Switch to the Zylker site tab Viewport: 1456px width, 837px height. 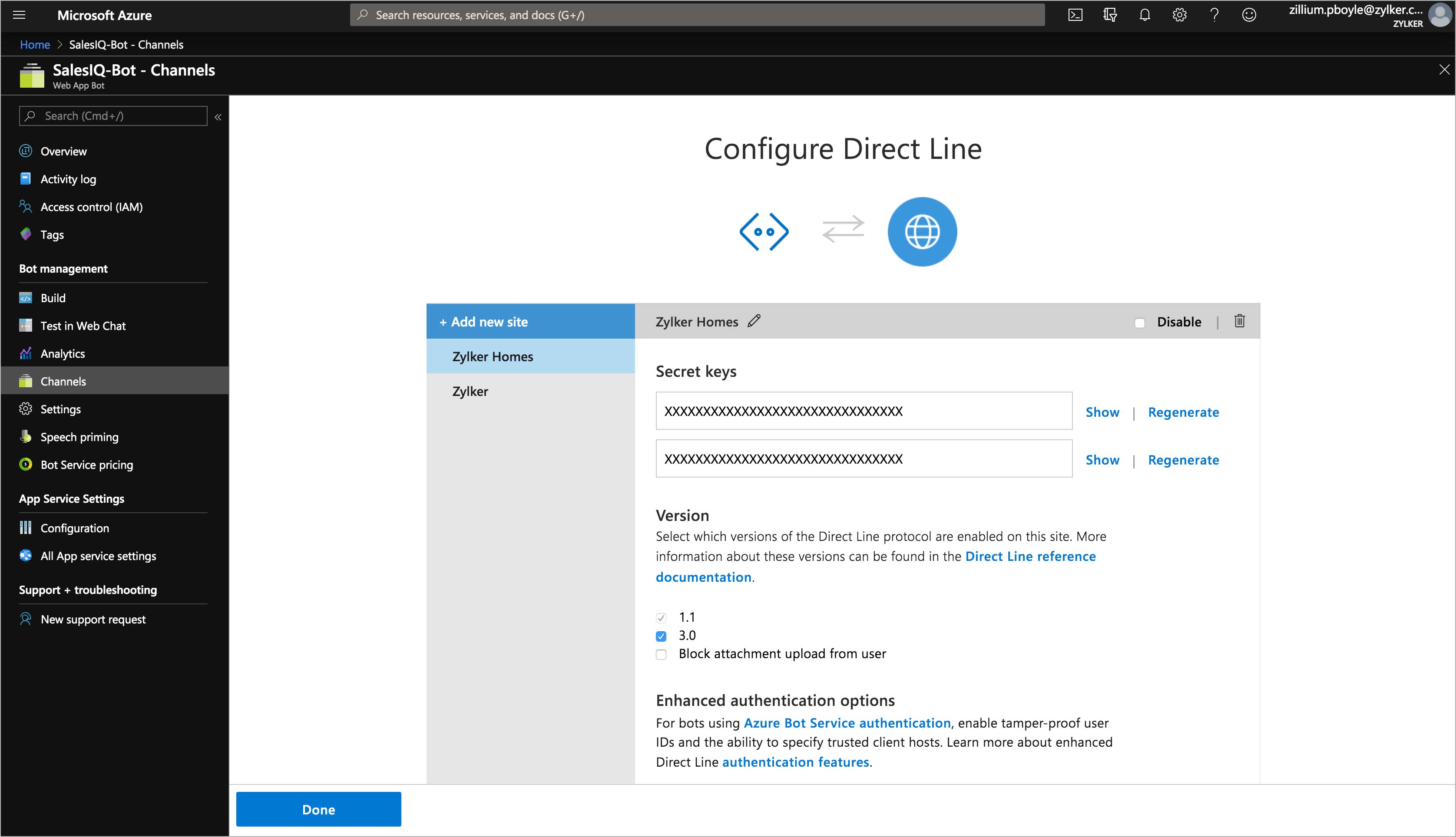[x=470, y=391]
